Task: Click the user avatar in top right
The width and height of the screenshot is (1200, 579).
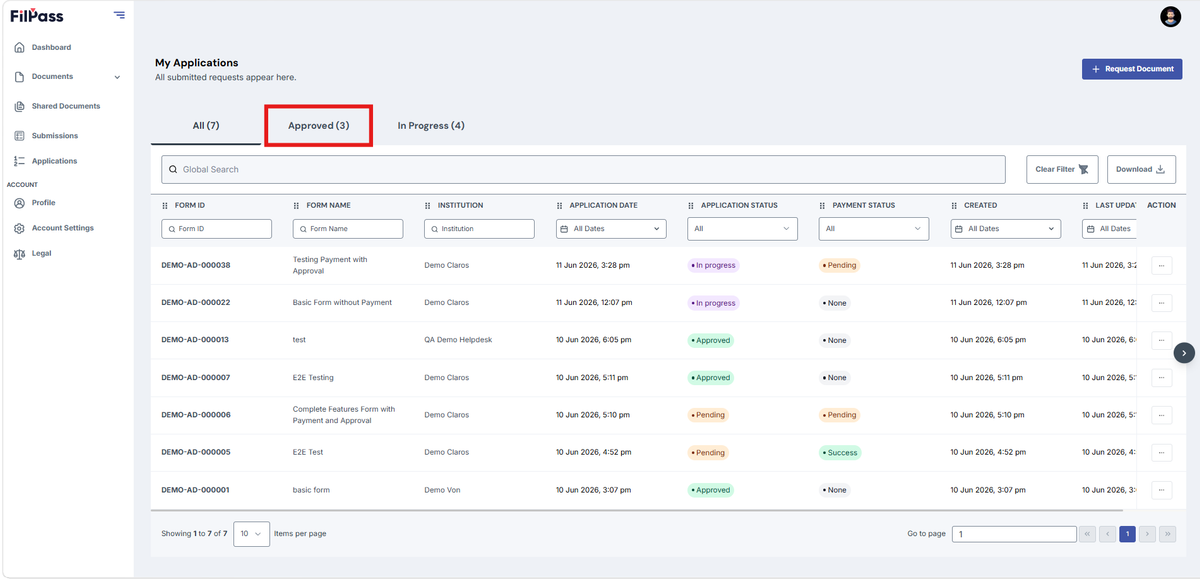Action: click(1170, 16)
